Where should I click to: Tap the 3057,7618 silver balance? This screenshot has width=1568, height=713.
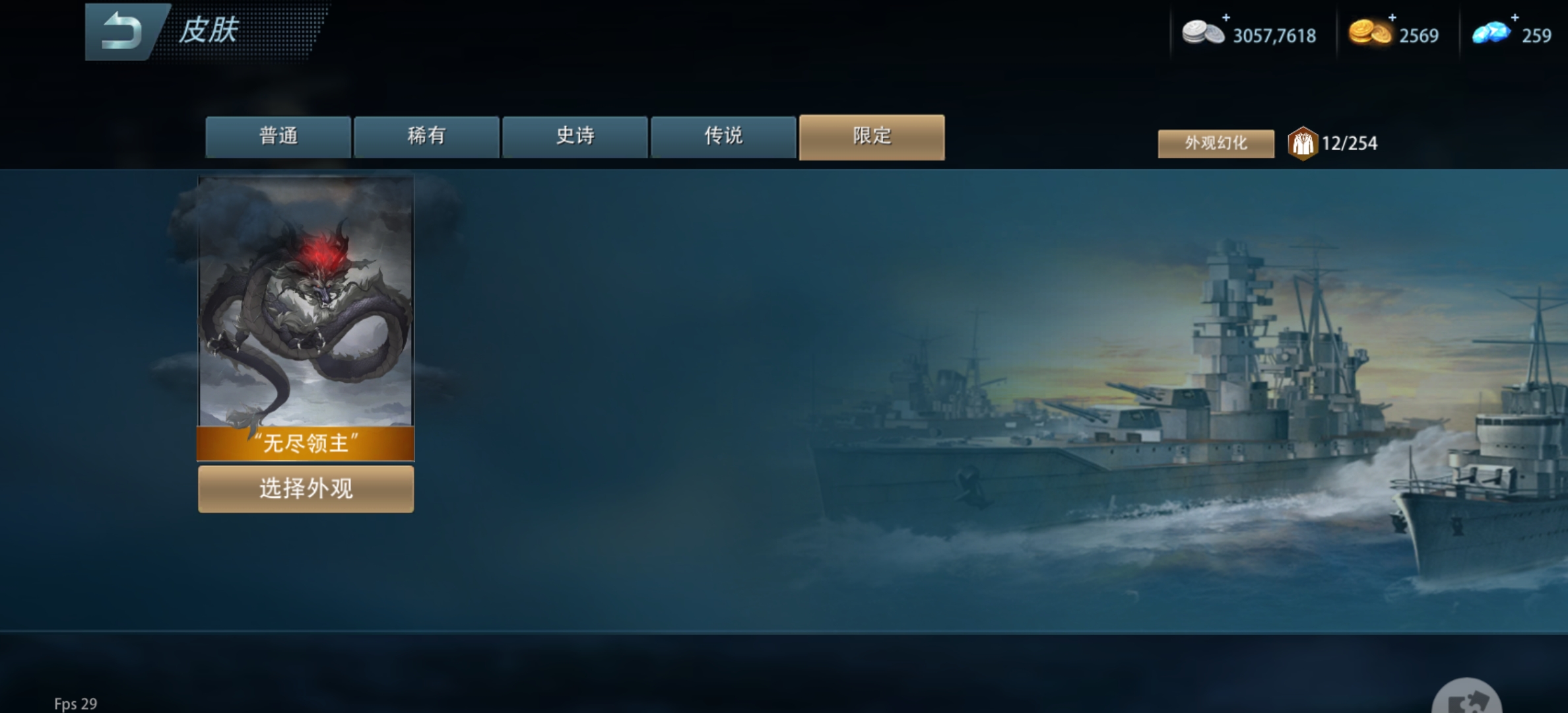[x=1274, y=36]
